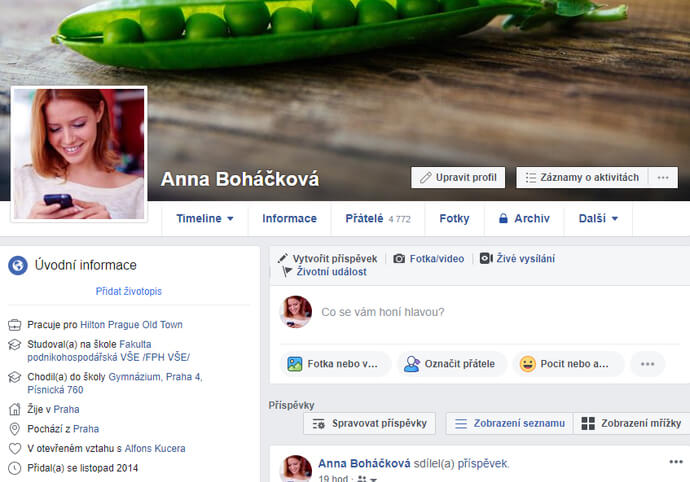The image size is (690, 482).
Task: Click the heart icon next to V otevřeném vztahu
Action: coord(15,449)
